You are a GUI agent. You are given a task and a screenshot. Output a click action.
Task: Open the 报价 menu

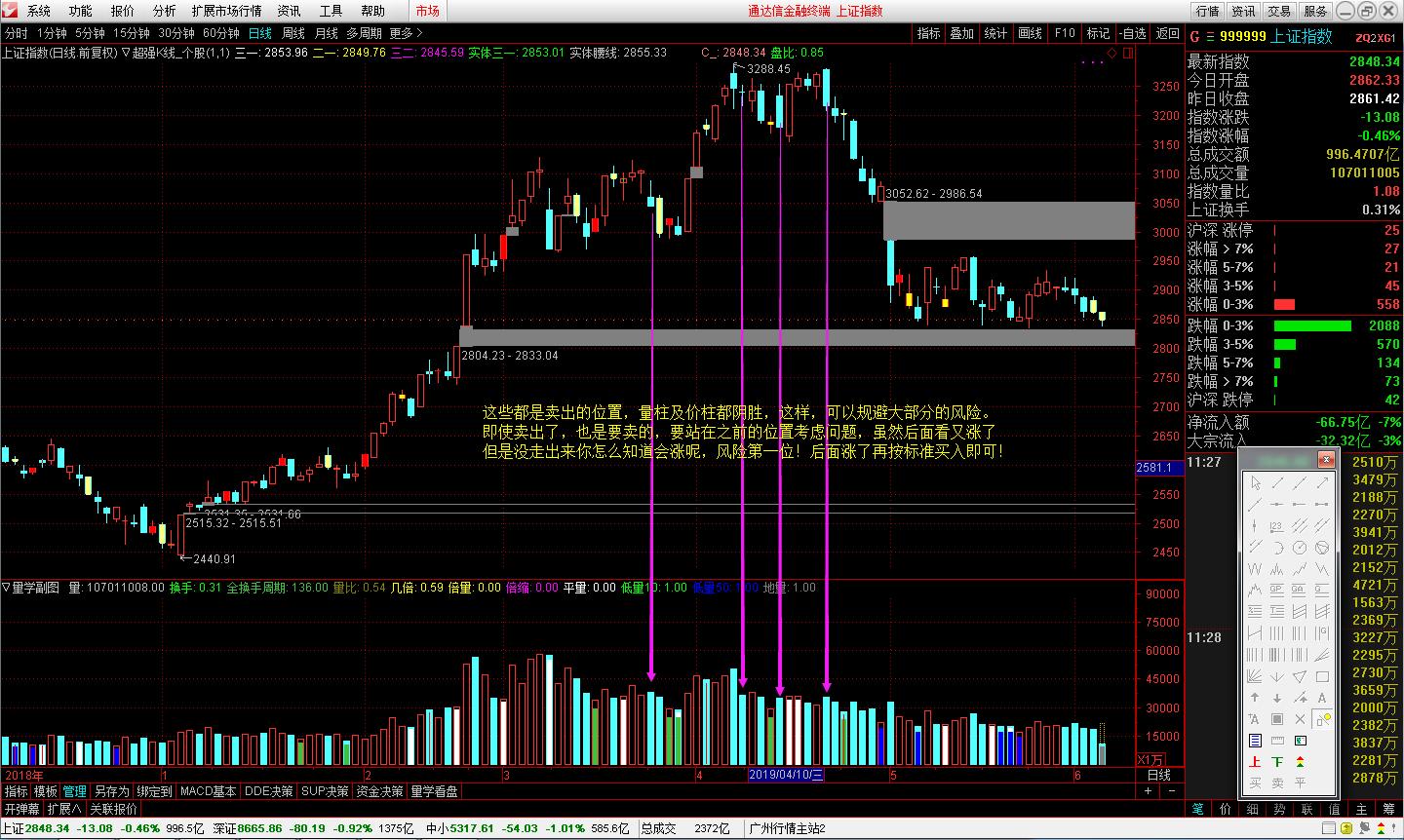pos(123,11)
